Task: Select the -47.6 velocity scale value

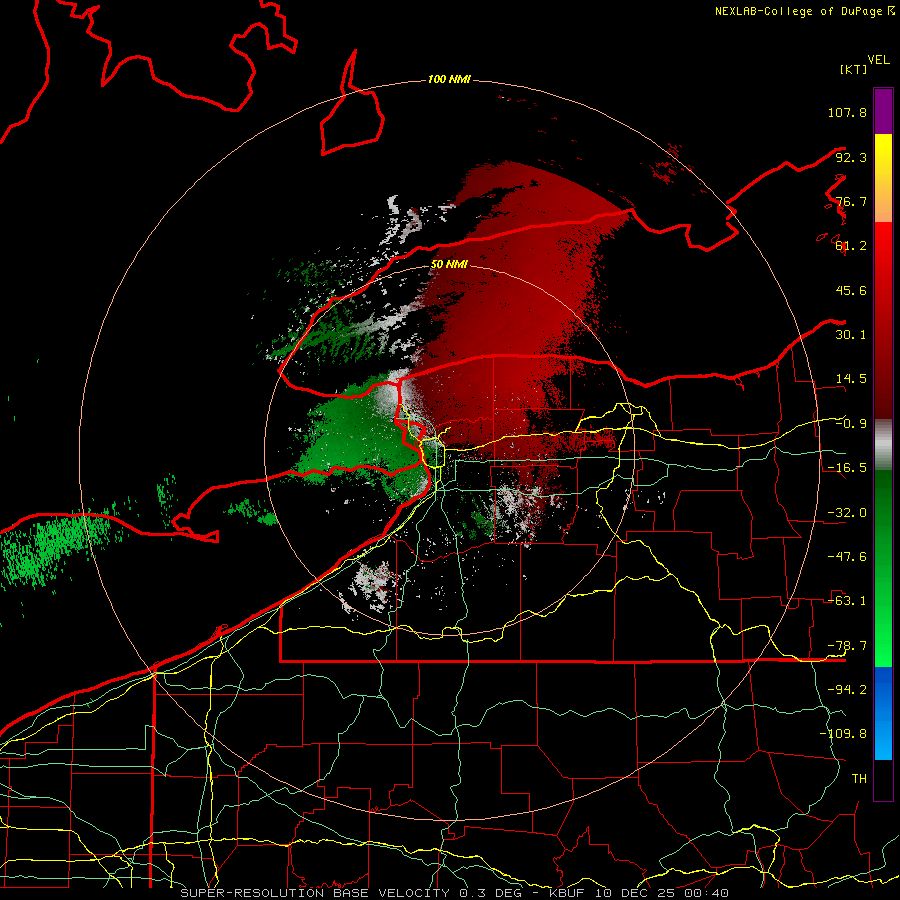Action: 847,557
